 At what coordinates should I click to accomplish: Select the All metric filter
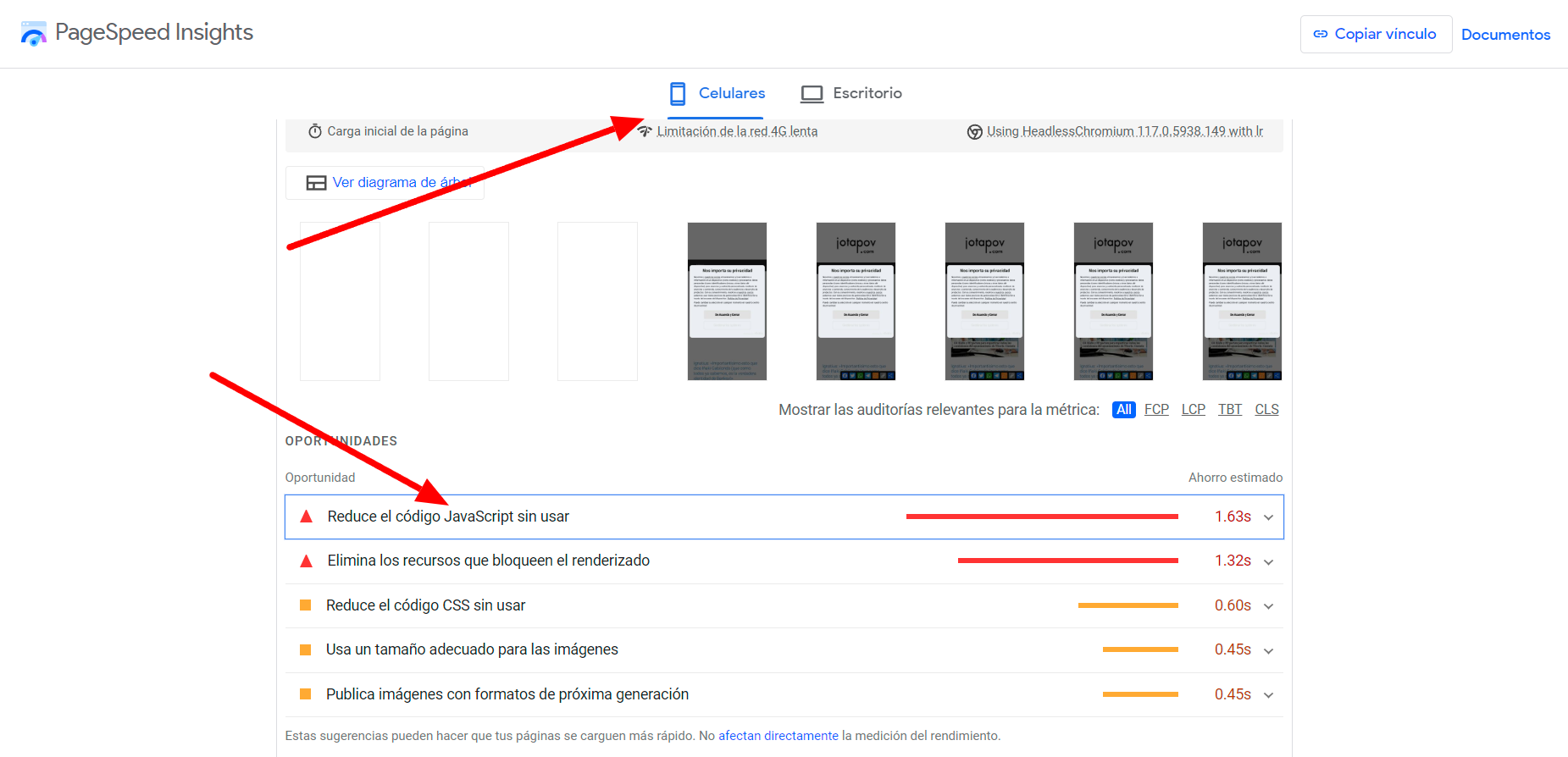click(x=1123, y=410)
